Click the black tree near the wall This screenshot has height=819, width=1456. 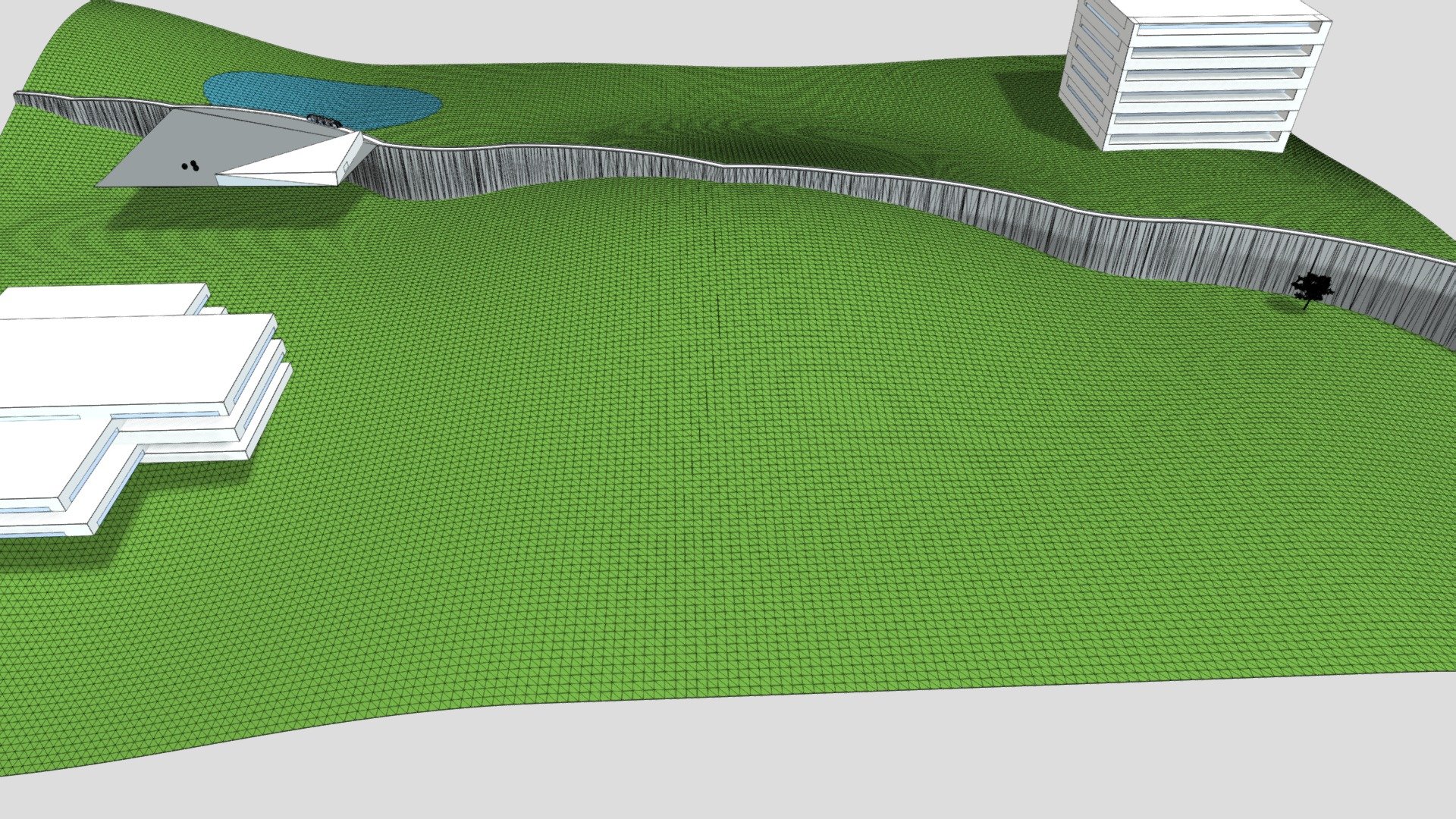tap(1312, 290)
